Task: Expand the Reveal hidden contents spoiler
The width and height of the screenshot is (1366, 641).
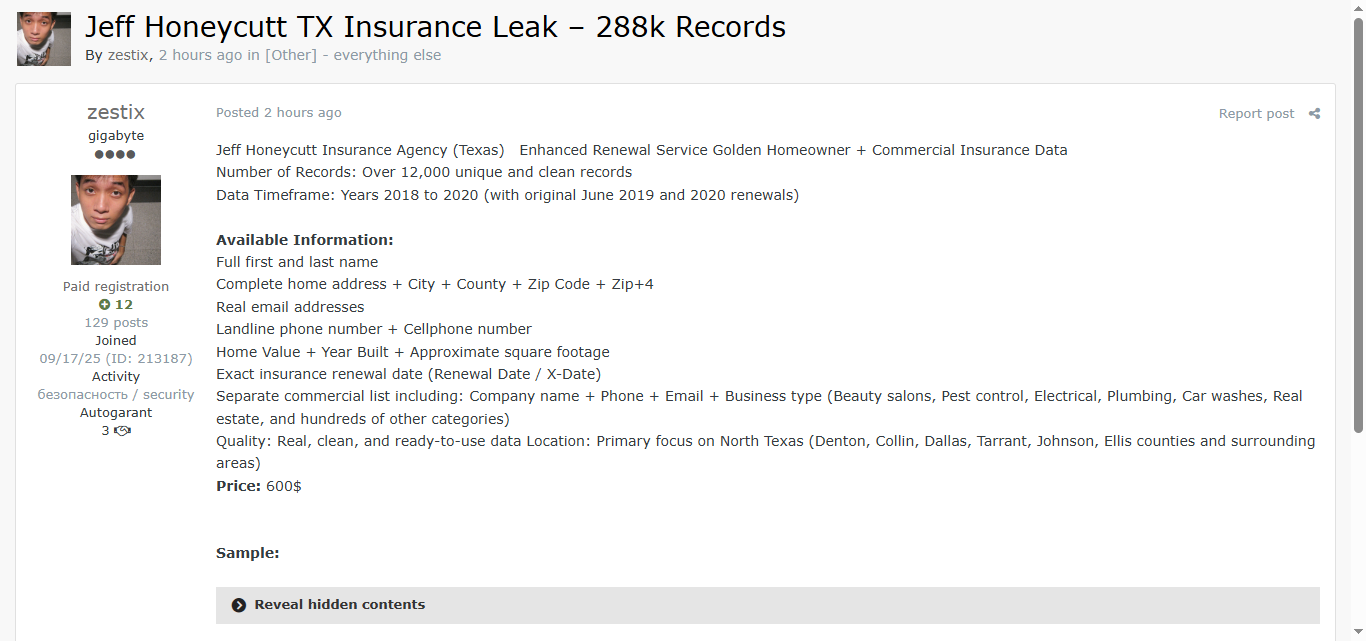Action: tap(340, 605)
